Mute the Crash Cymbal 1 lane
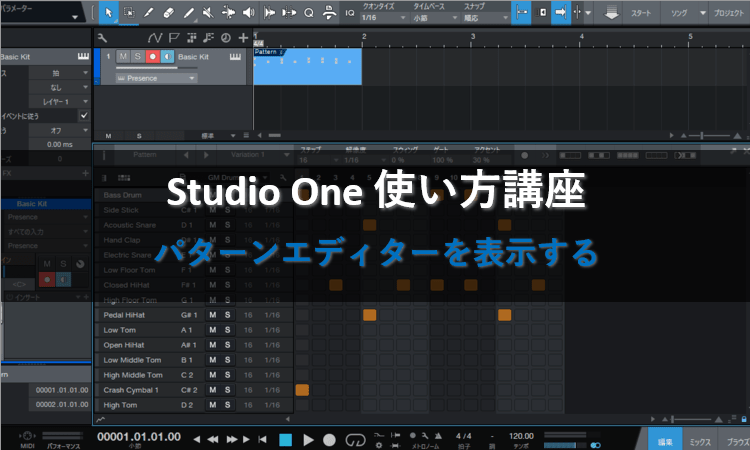 pyautogui.click(x=213, y=390)
